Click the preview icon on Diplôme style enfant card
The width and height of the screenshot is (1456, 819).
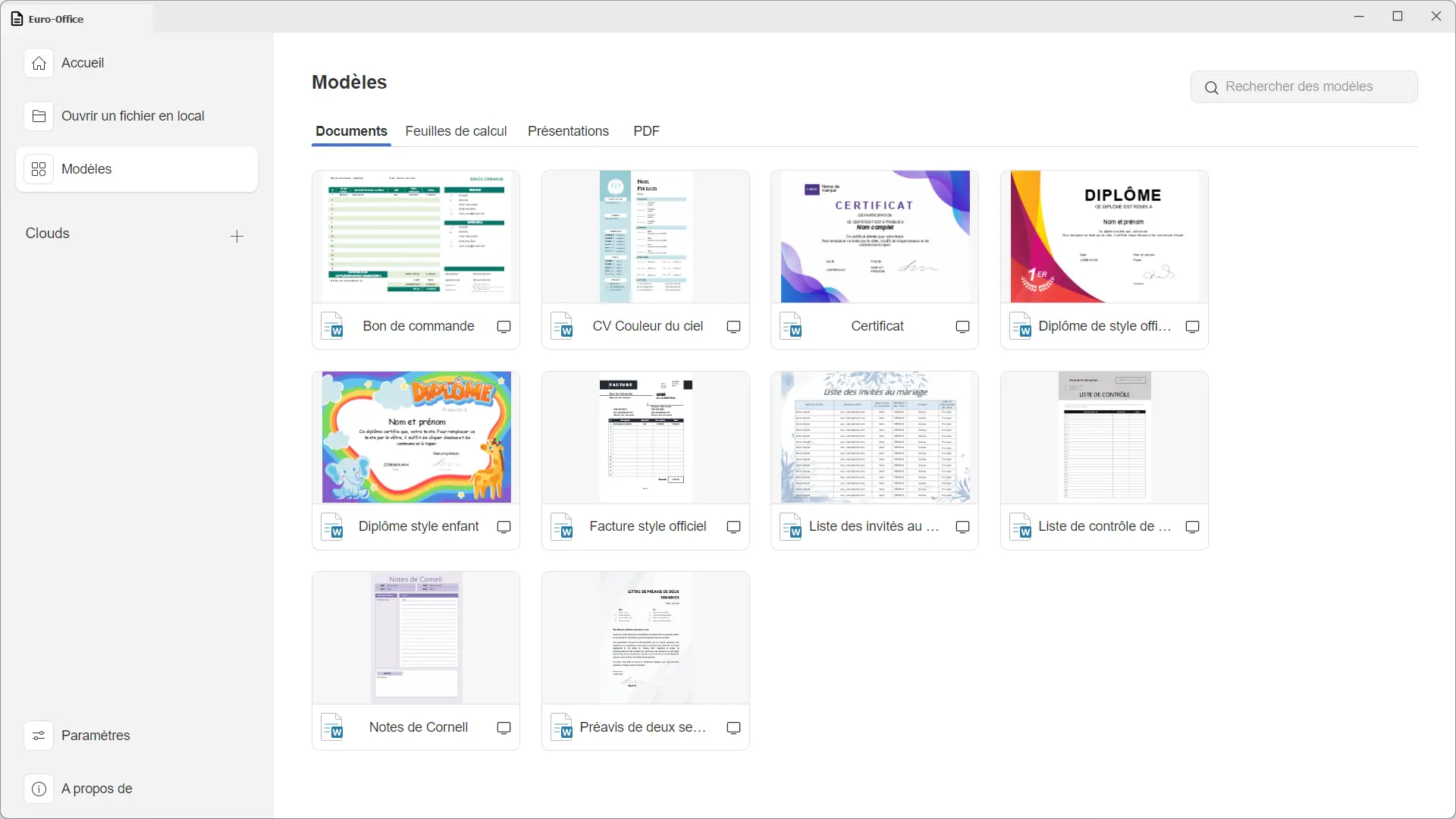click(x=504, y=527)
